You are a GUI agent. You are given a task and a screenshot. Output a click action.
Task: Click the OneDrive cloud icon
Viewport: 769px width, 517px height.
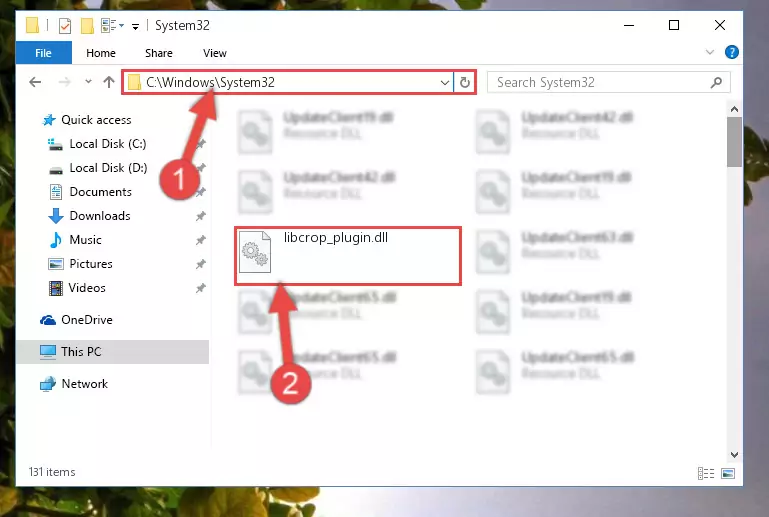(48, 320)
